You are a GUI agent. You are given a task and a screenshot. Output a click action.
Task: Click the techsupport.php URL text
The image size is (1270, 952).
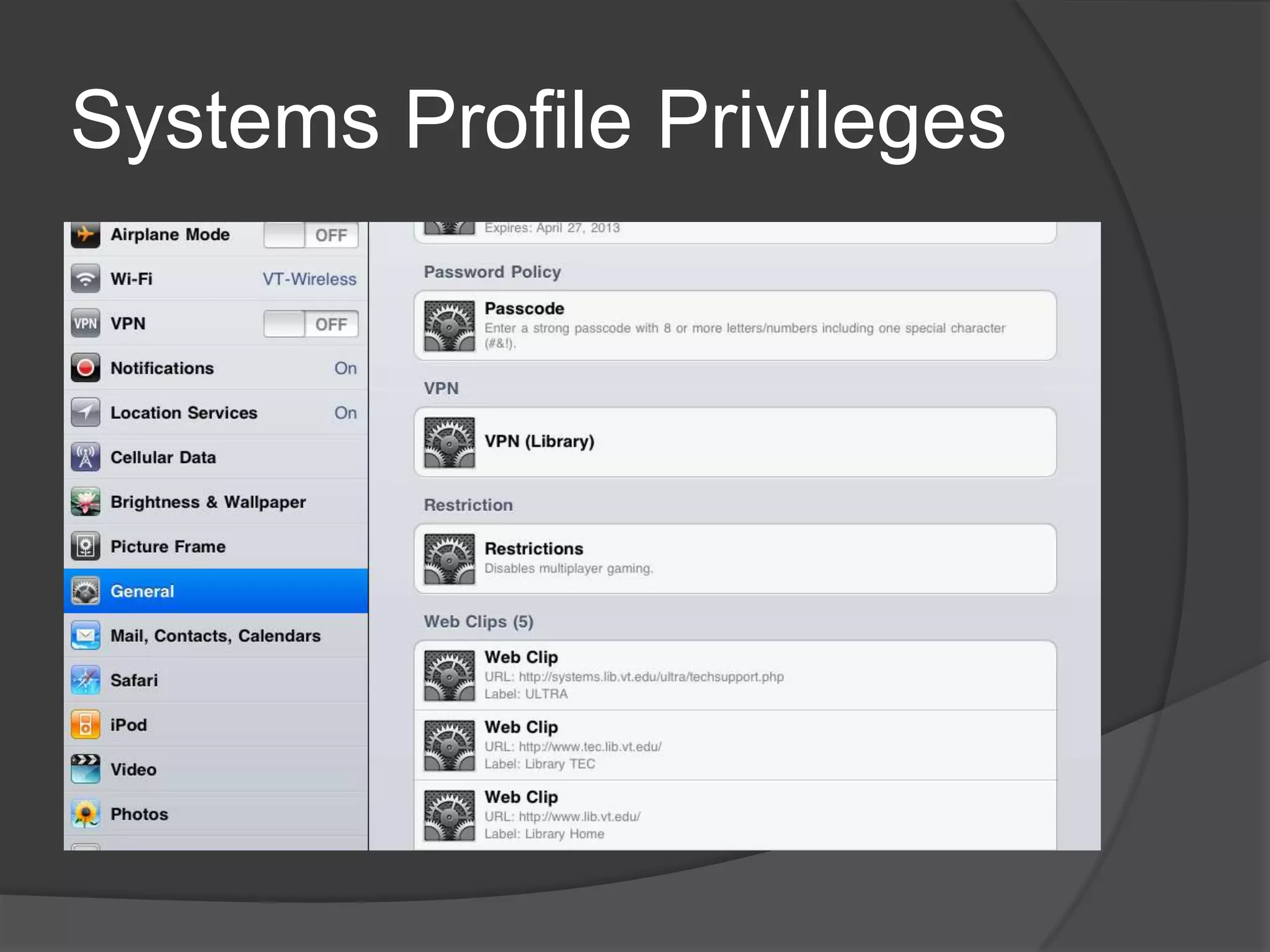tap(634, 677)
